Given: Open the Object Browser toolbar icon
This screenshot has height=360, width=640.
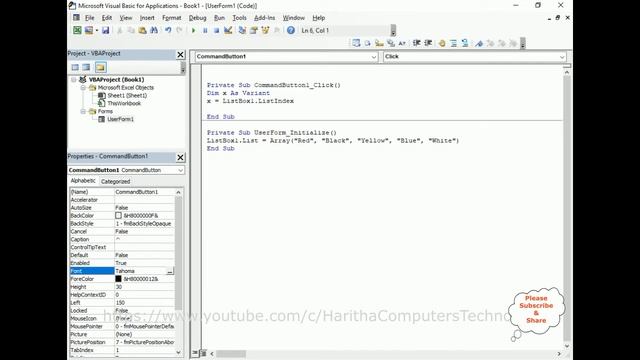Looking at the screenshot, I should 265,30.
